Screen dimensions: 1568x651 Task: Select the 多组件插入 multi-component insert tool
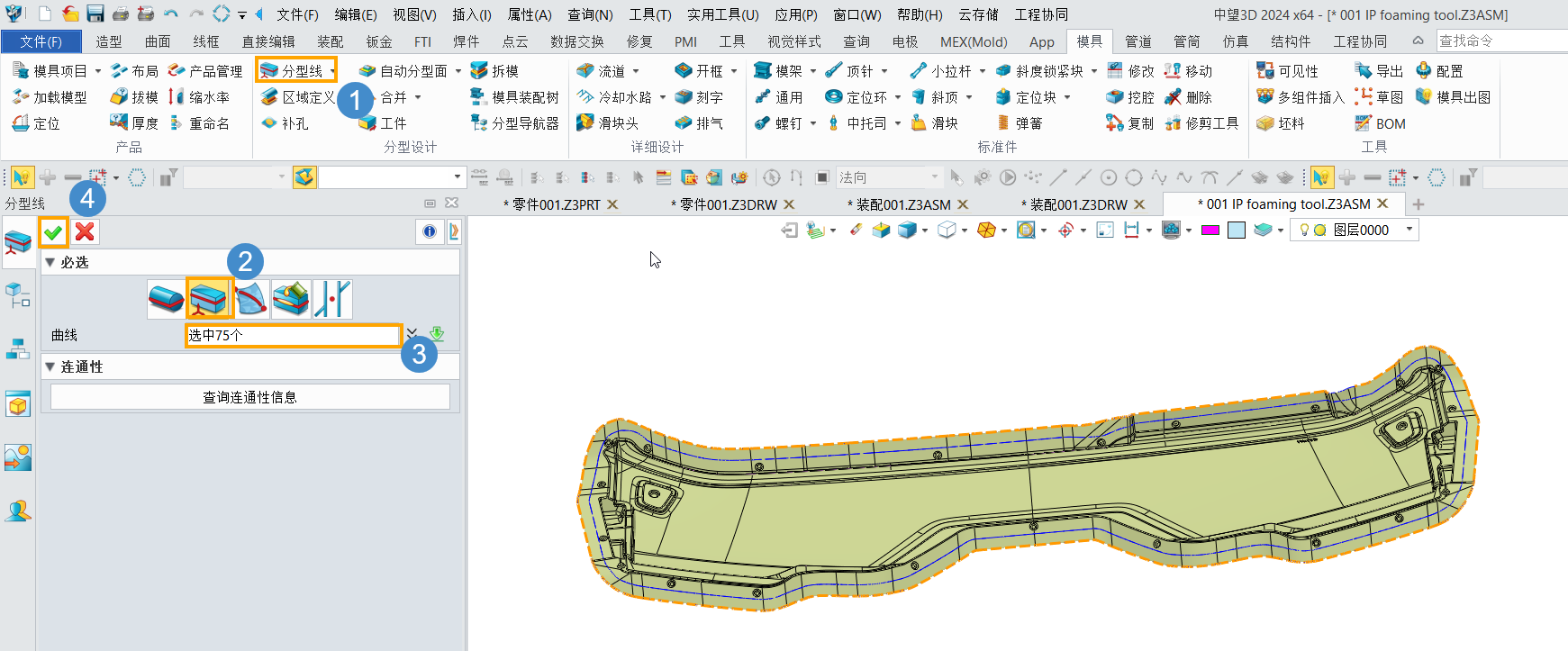(1300, 96)
